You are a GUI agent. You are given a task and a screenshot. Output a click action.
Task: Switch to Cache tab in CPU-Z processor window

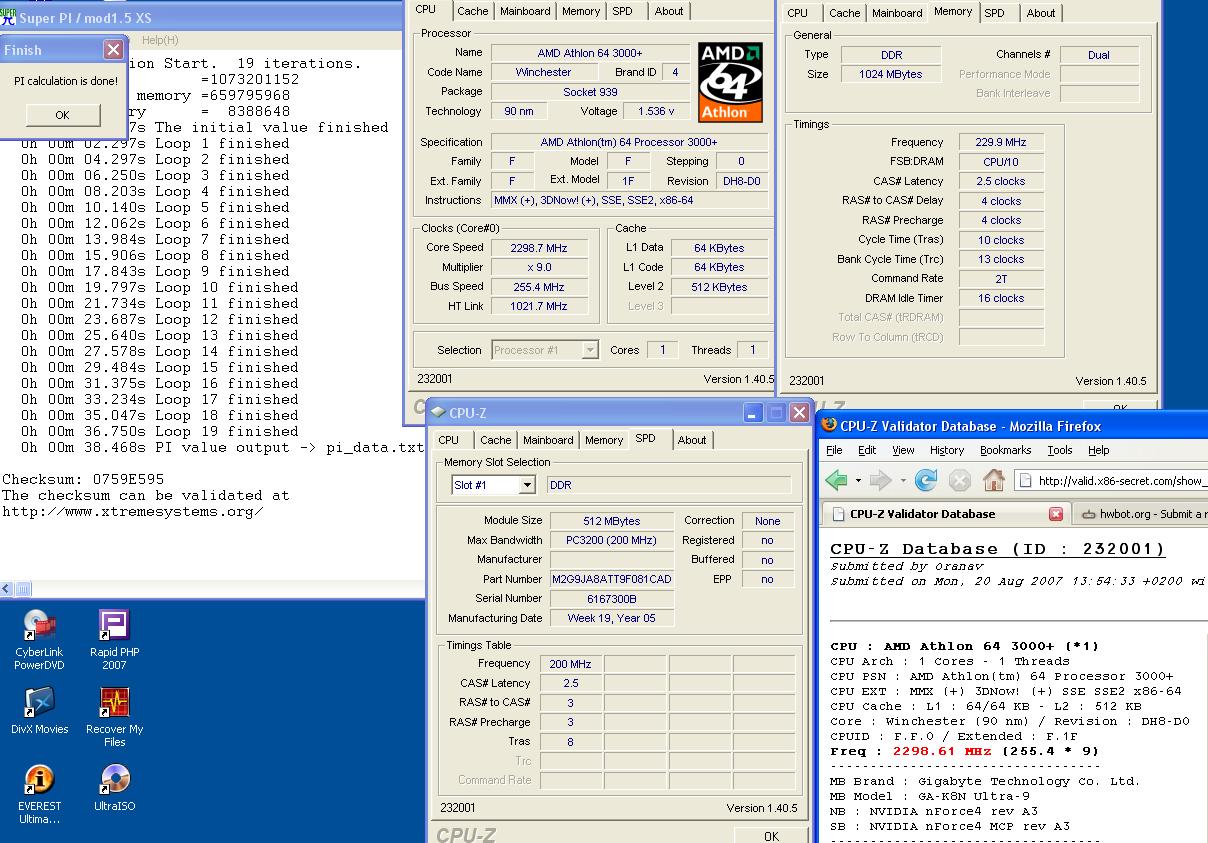click(x=473, y=11)
